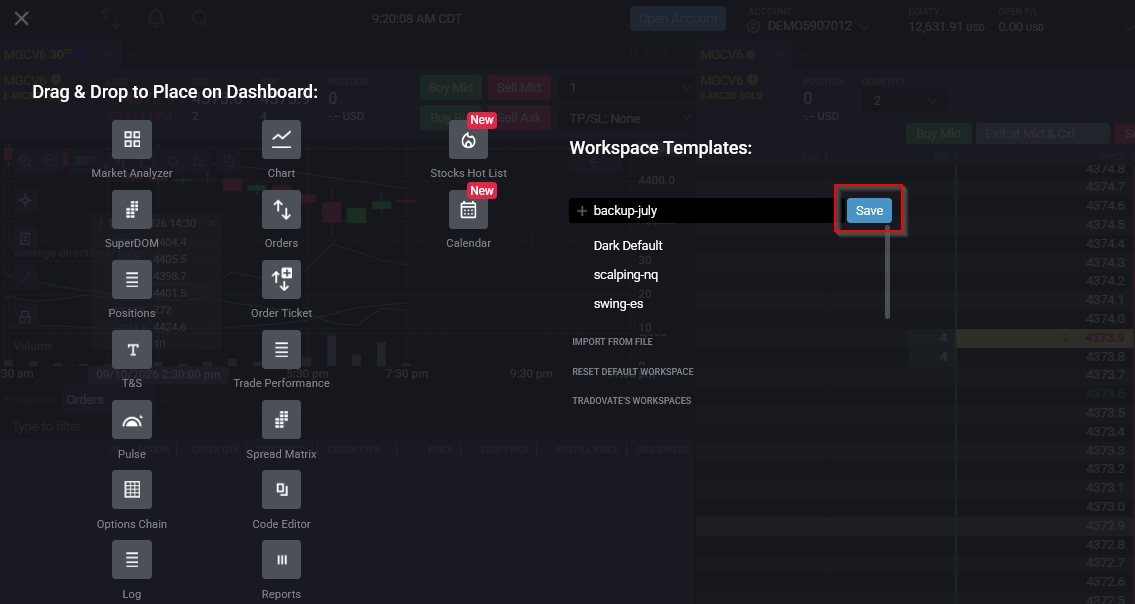1135x604 pixels.
Task: Select the Code Editor module icon
Action: pos(282,490)
